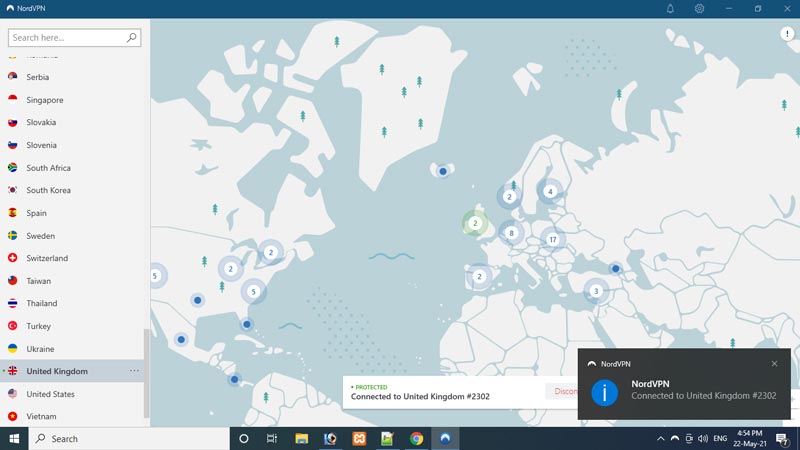Open the Windows Start menu
Viewport: 800px width, 450px height.
14,439
